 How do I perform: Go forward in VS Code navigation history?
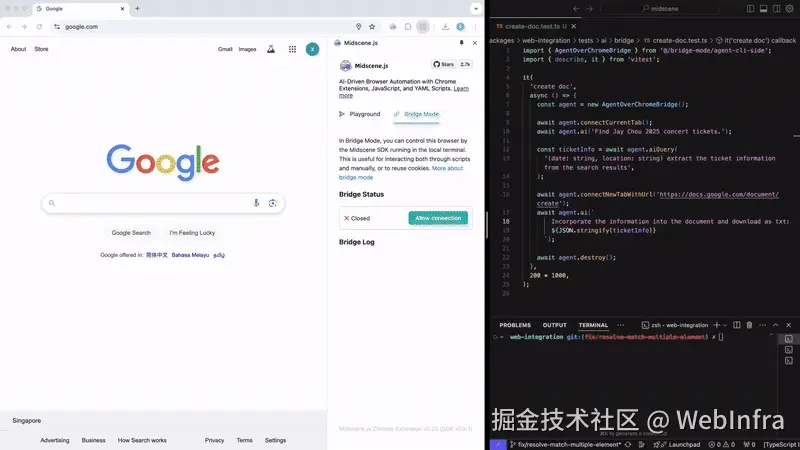coord(589,9)
